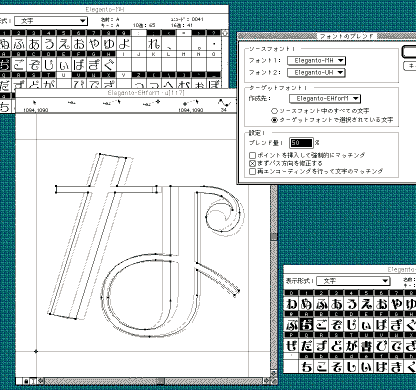Click the cursor position indicator in glyph window
Screen dimensions: 416x390
click(35, 105)
